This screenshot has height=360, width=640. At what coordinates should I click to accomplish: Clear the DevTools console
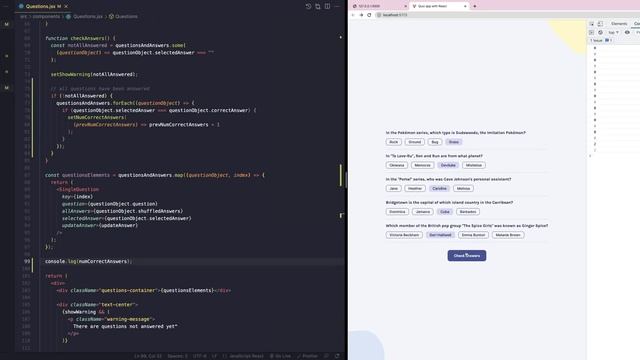click(x=600, y=32)
